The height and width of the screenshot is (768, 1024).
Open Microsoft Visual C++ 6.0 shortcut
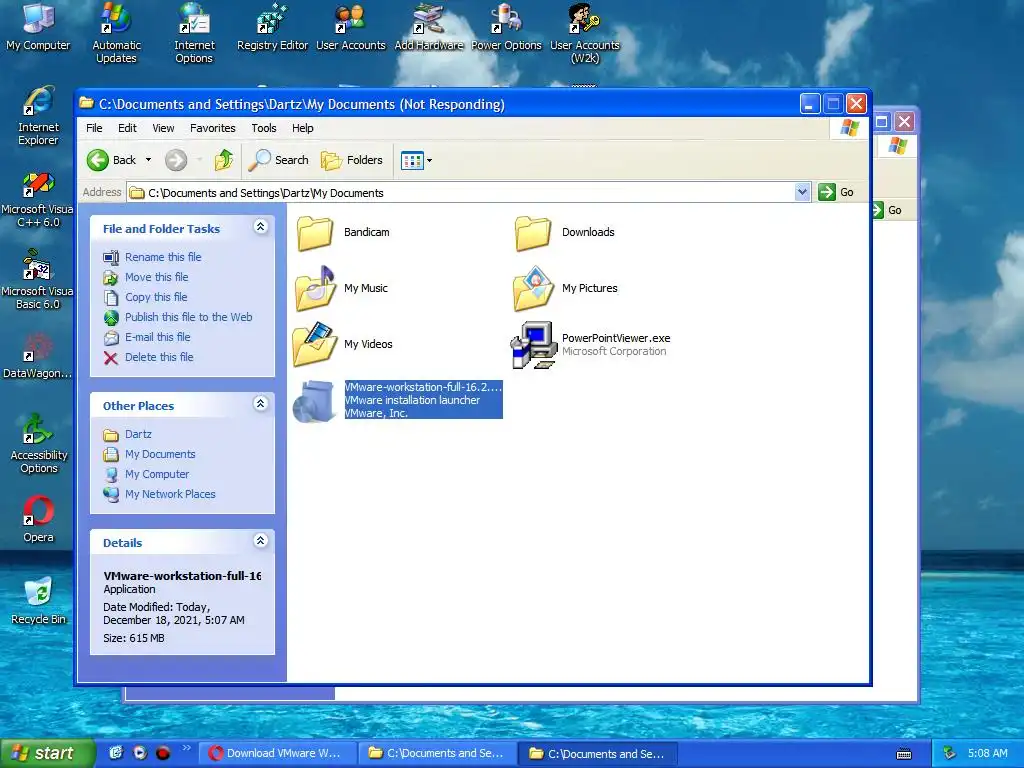[x=37, y=199]
